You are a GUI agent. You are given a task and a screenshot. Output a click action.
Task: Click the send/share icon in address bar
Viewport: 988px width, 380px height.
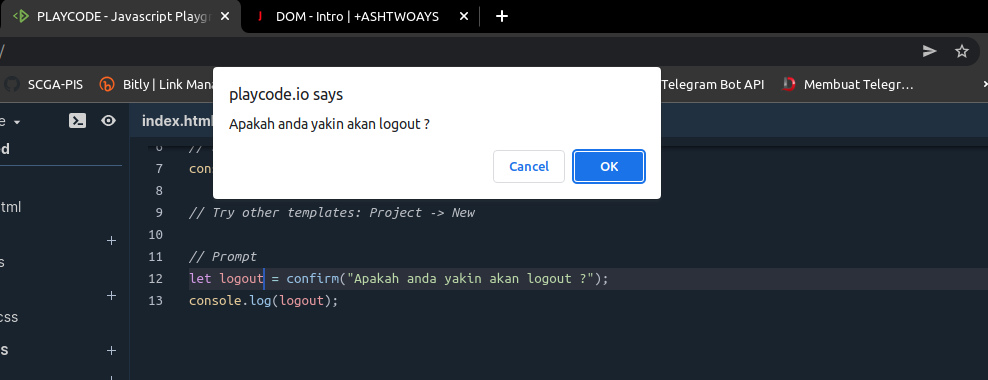(x=929, y=52)
